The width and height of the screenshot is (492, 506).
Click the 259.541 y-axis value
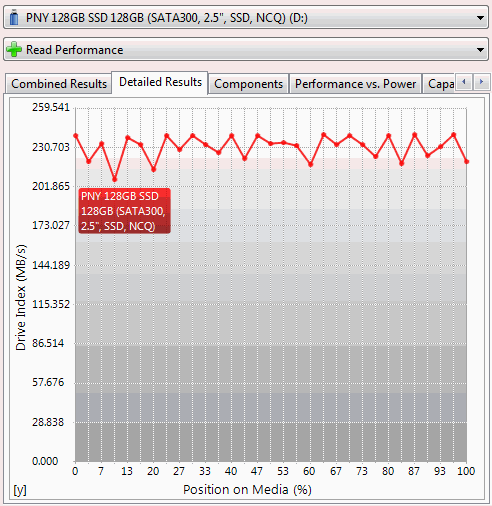coord(51,107)
